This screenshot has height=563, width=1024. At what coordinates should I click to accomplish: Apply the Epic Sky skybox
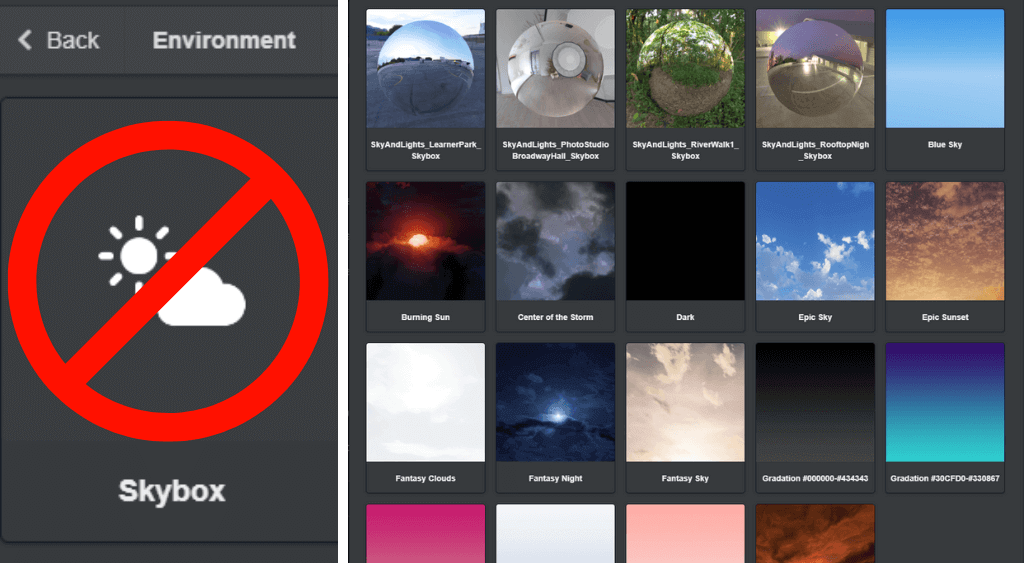point(815,241)
